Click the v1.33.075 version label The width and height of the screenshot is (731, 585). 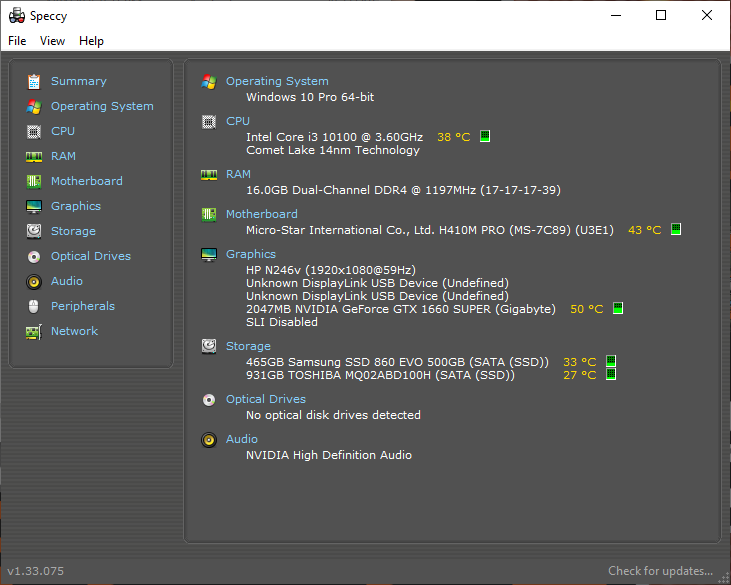point(35,571)
